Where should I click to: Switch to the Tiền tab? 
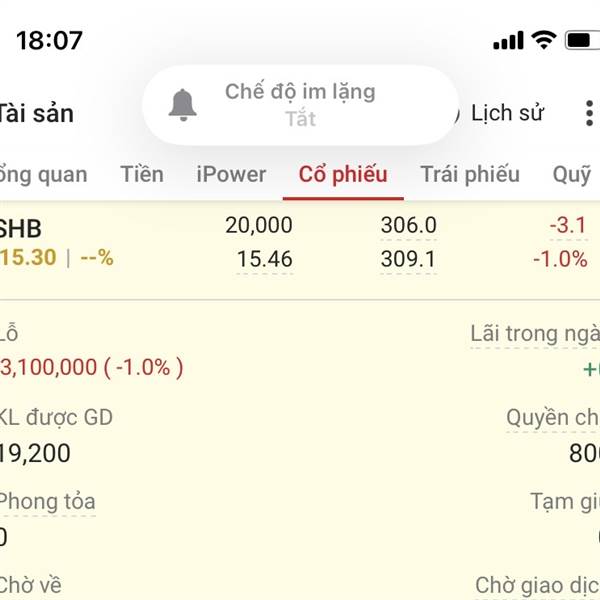142,174
